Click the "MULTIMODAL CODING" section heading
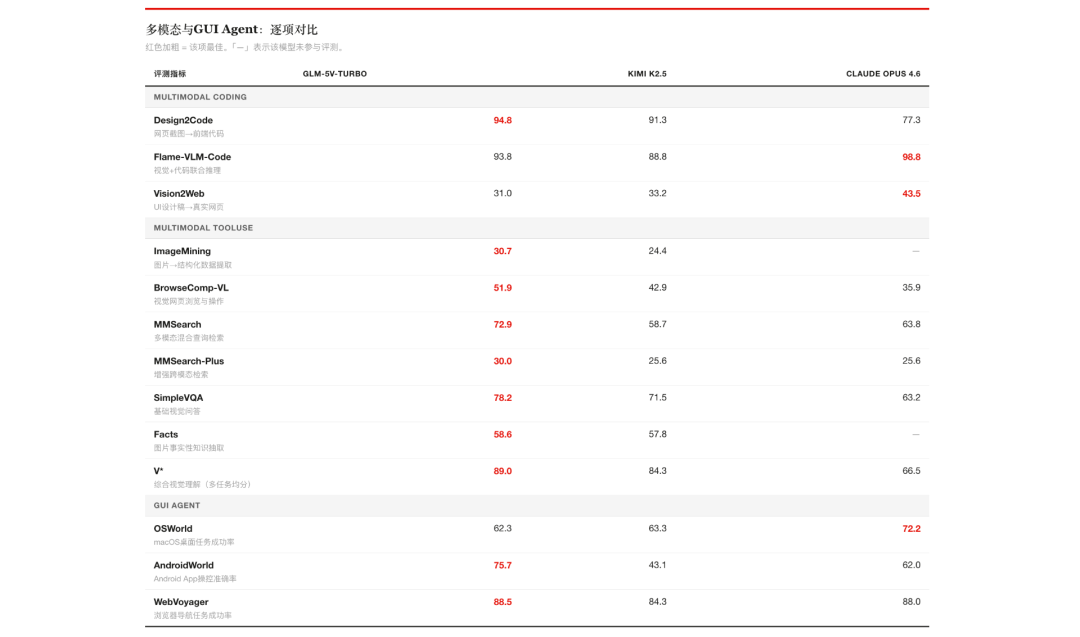 tap(200, 97)
